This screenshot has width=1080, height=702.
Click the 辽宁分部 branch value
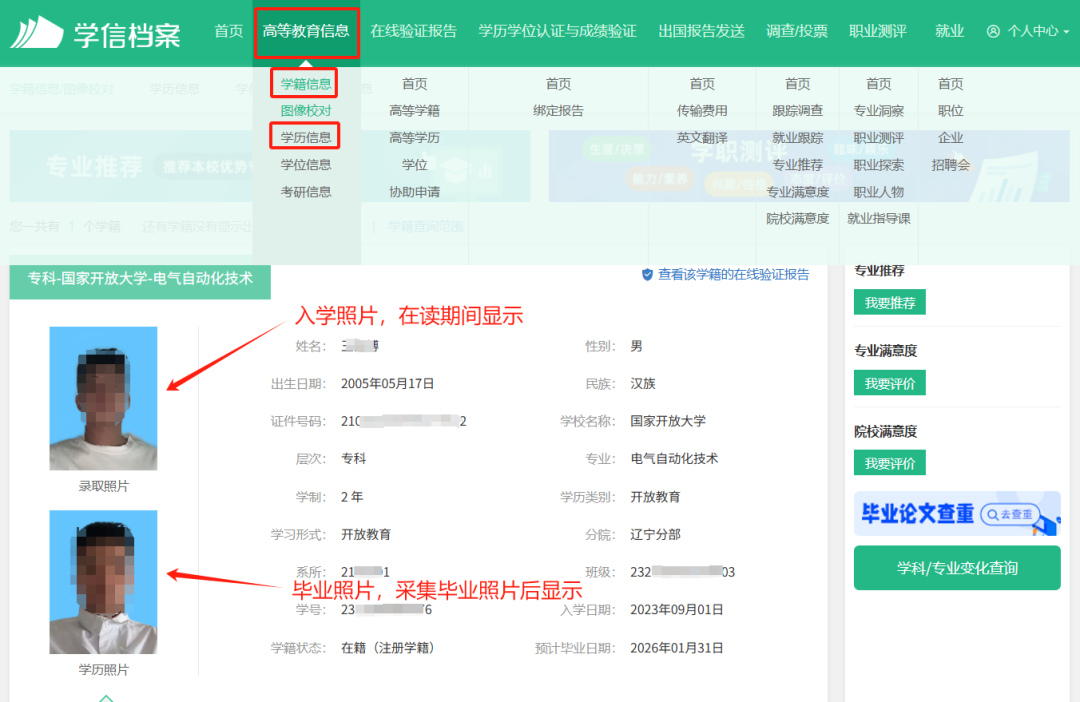tap(656, 535)
